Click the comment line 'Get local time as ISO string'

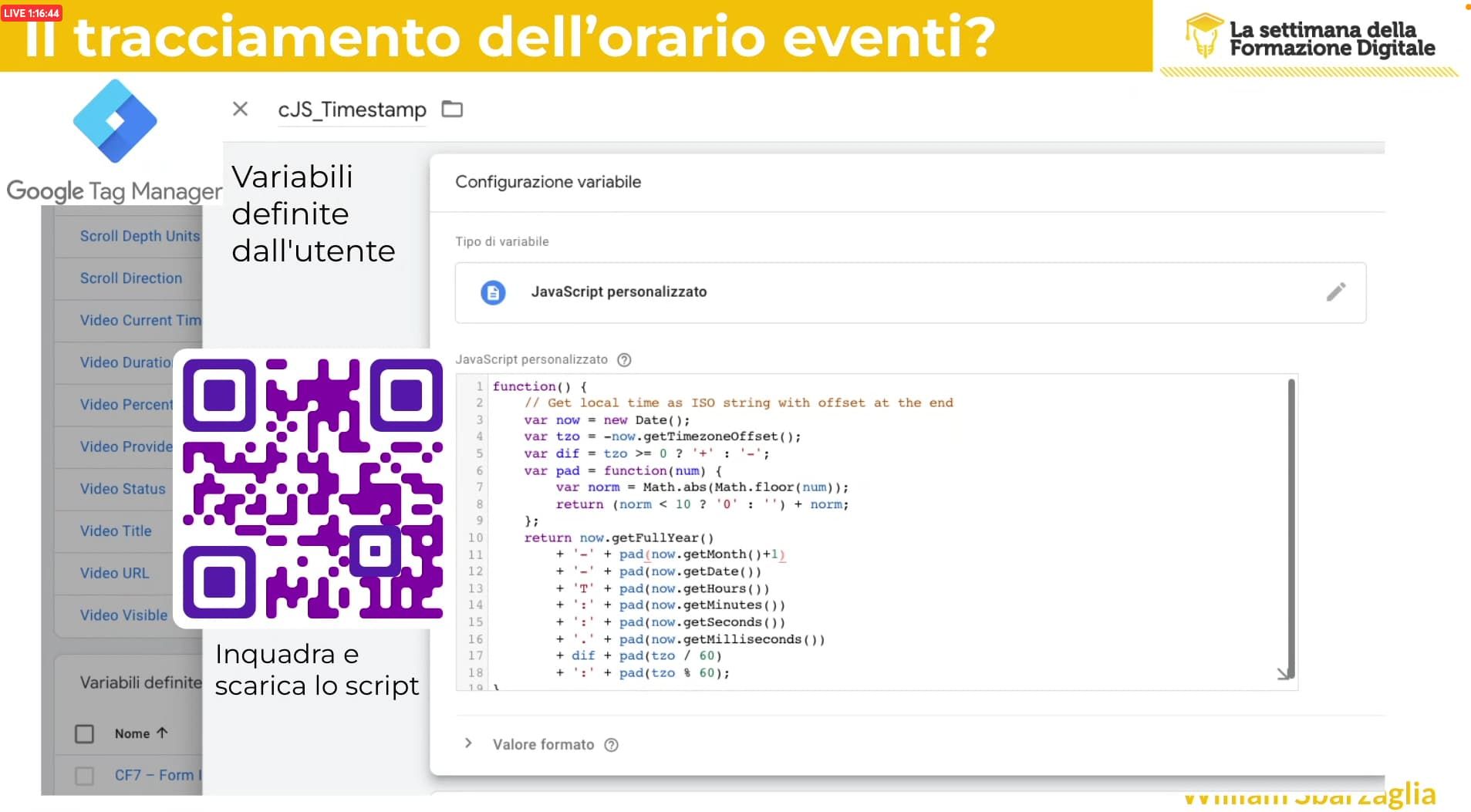click(739, 403)
